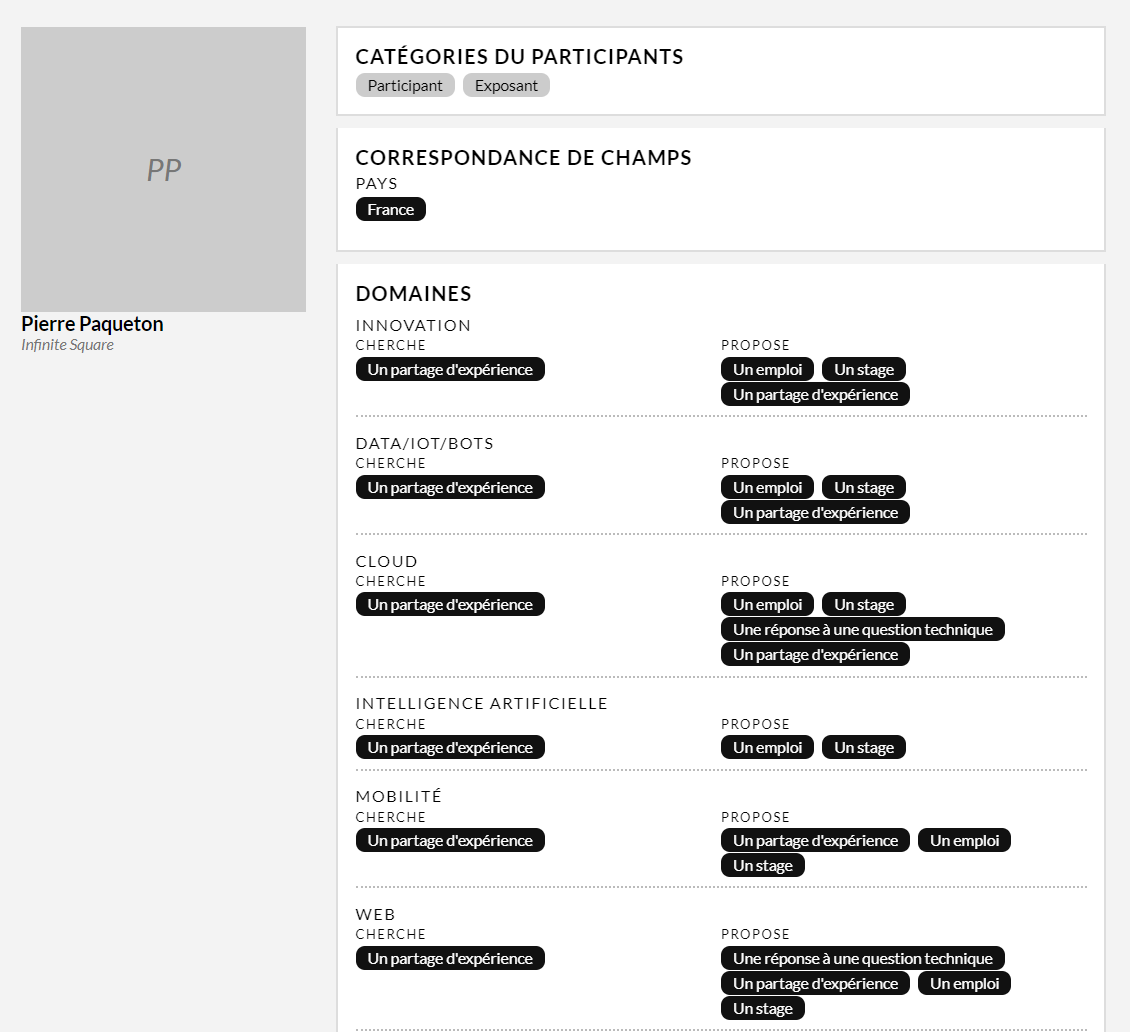Screen dimensions: 1130x1032
Task: Click 'Un emploi' in Mobilité section
Action: [964, 841]
